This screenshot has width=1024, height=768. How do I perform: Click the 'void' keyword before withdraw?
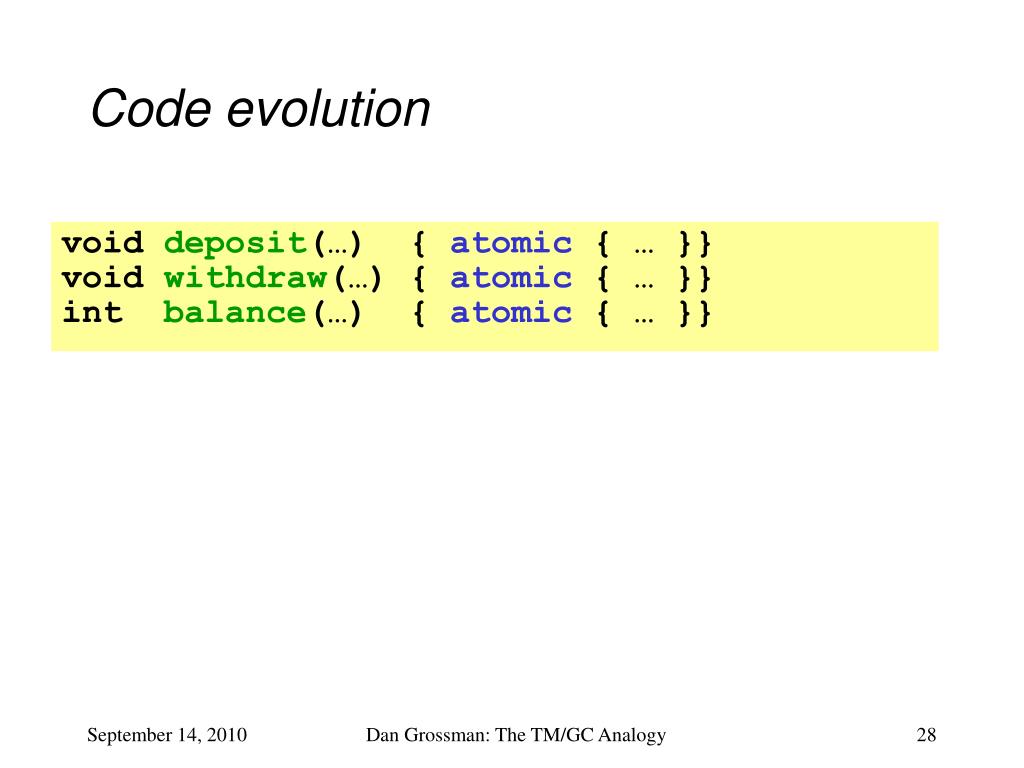coord(103,278)
